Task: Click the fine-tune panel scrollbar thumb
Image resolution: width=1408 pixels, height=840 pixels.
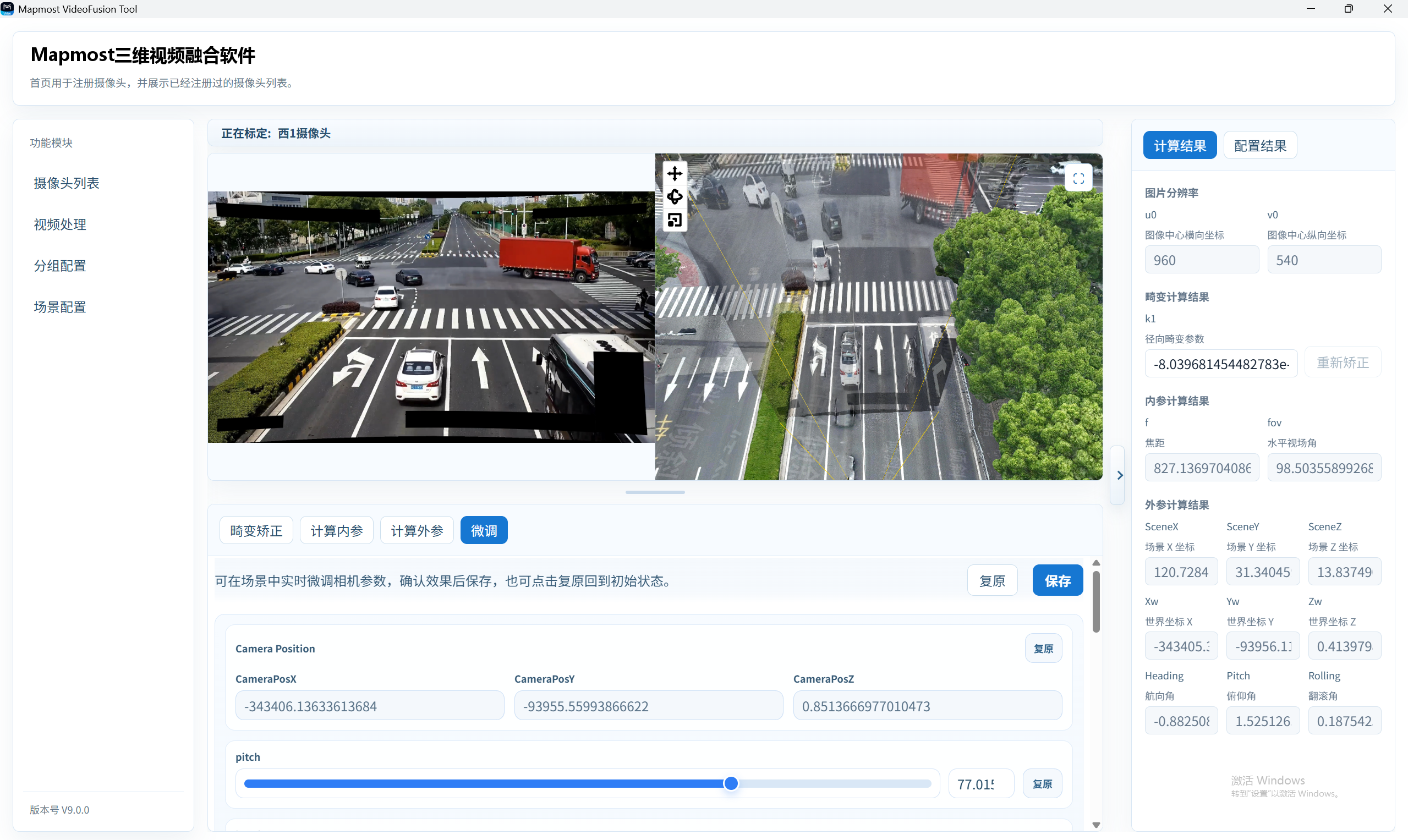Action: [1096, 601]
